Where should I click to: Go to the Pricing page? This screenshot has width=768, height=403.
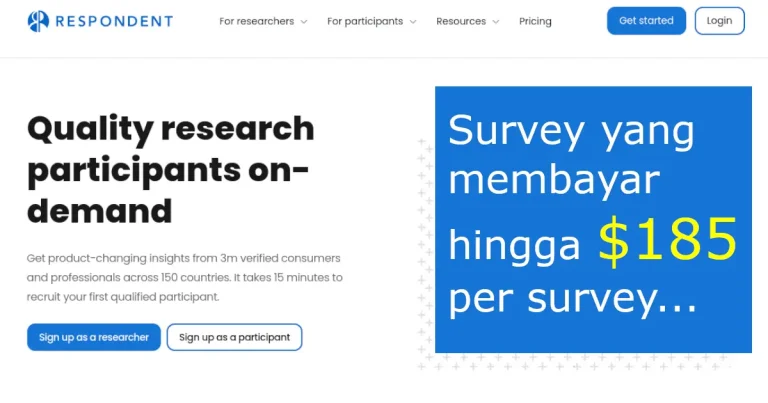[x=535, y=21]
